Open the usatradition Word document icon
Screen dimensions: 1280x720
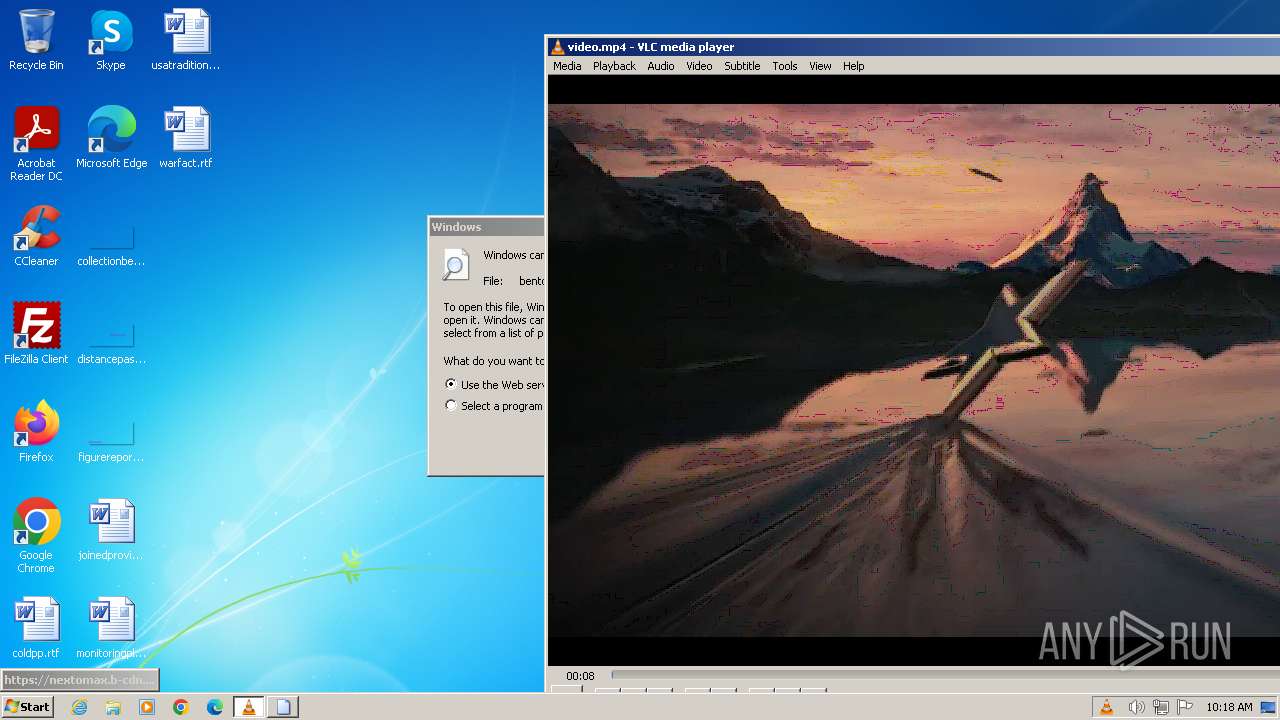click(186, 40)
